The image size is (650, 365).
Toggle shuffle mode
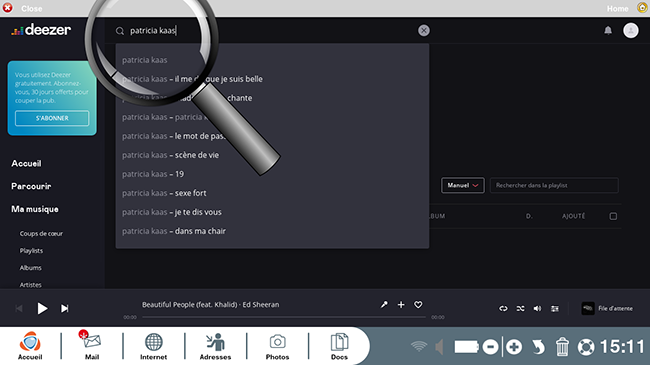[520, 308]
